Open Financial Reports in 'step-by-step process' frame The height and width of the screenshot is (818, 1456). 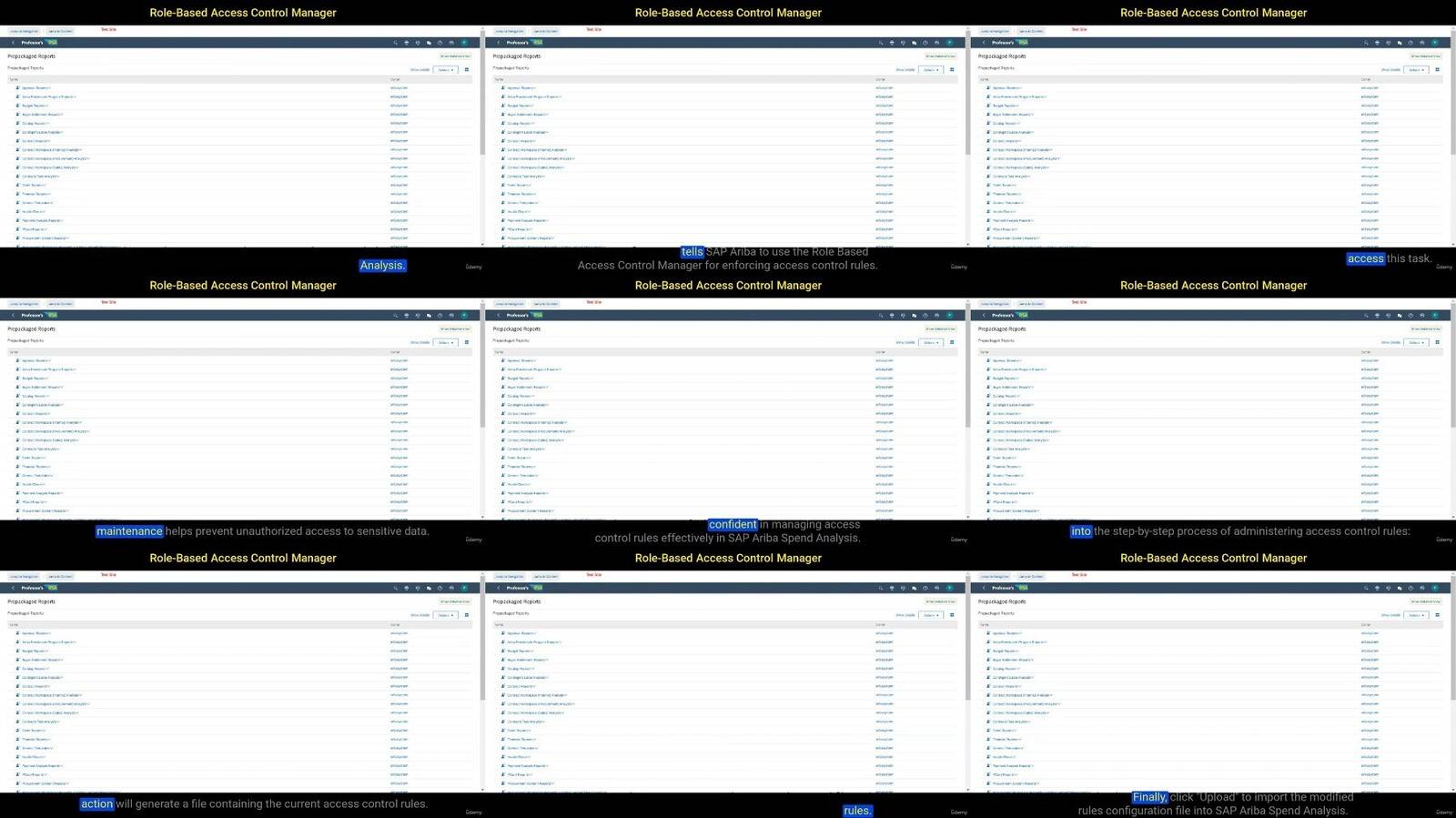click(x=1007, y=467)
